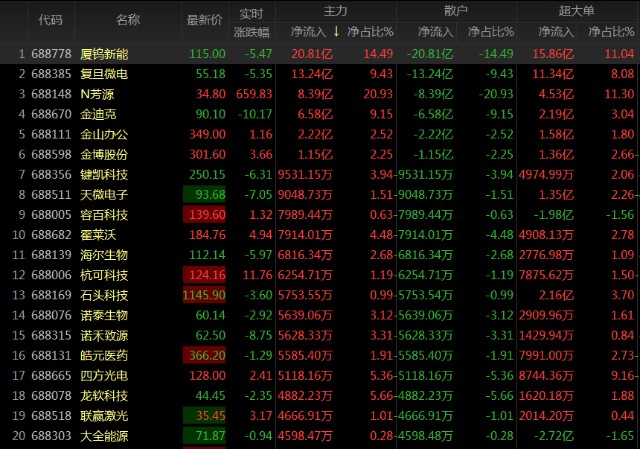
Task: Click 超大单 value 15.86亿
Action: click(553, 54)
